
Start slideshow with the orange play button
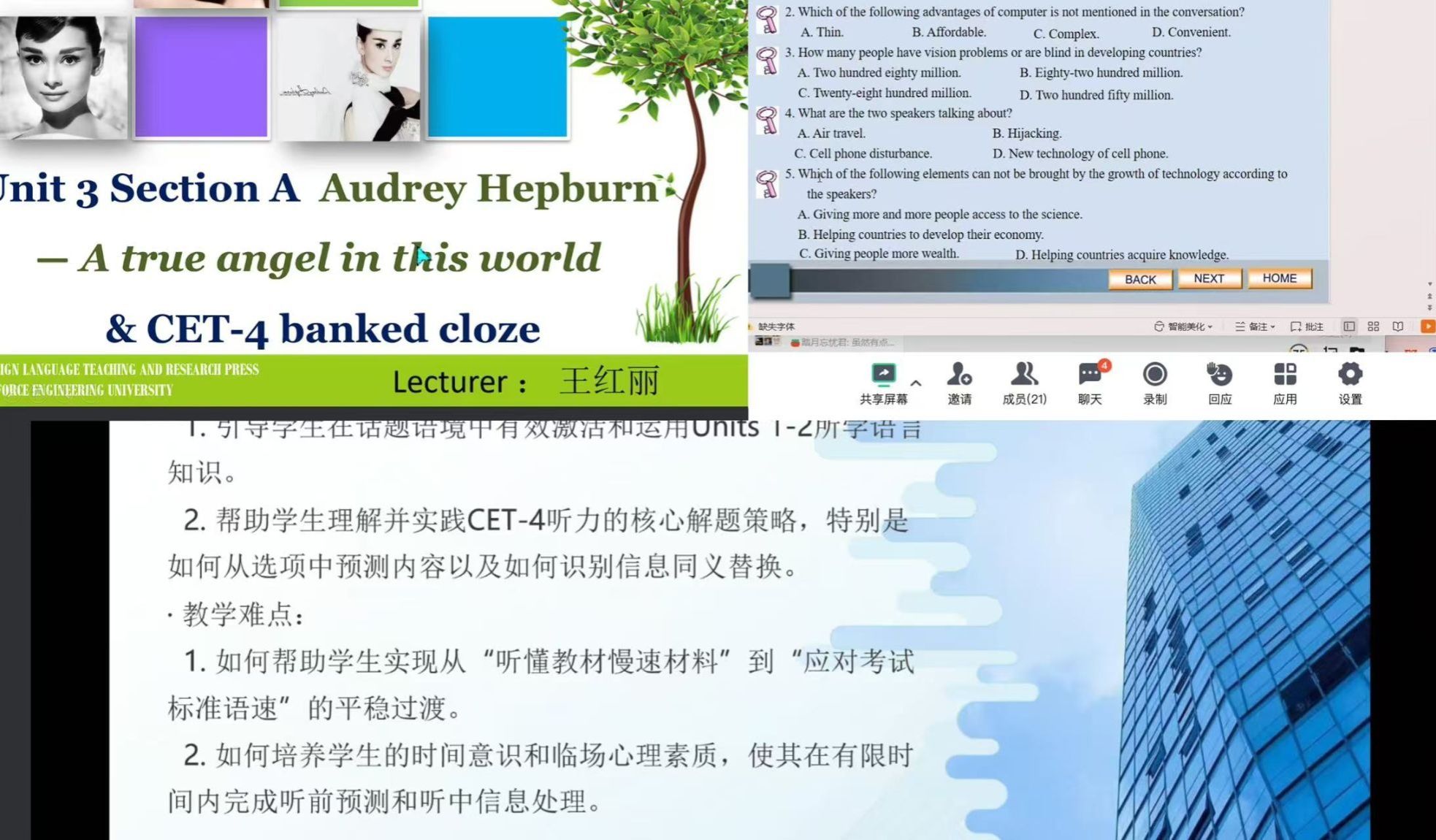click(1427, 327)
